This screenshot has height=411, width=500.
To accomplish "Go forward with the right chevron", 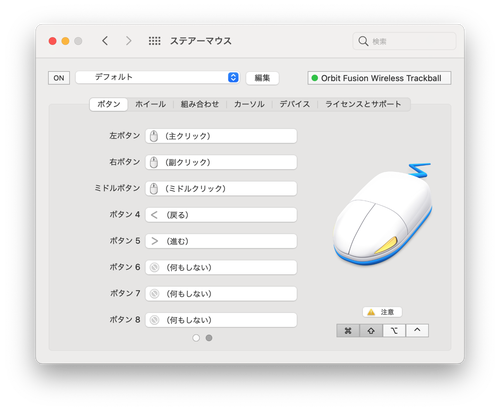I will pyautogui.click(x=128, y=41).
